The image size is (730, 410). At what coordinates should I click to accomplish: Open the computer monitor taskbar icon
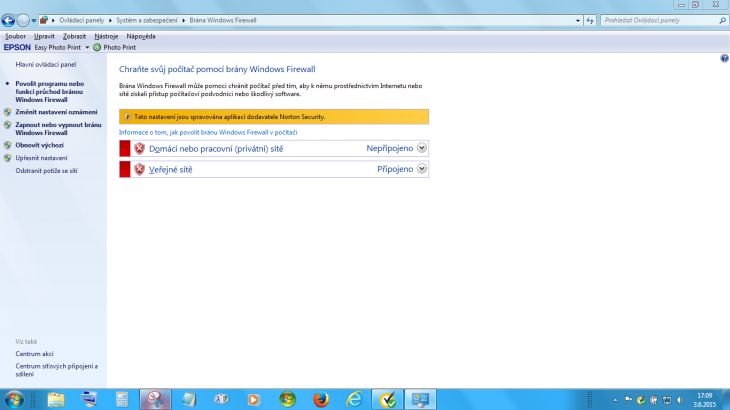88,400
